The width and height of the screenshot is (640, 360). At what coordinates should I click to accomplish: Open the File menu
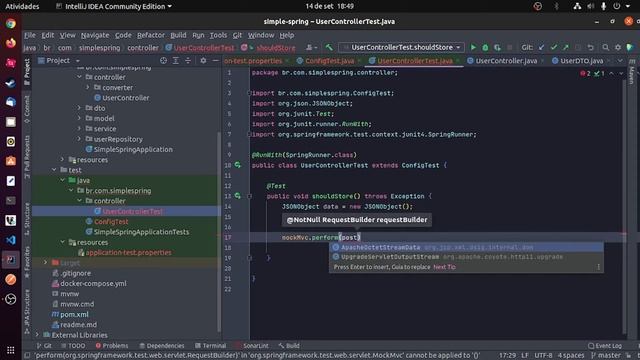[29, 35]
